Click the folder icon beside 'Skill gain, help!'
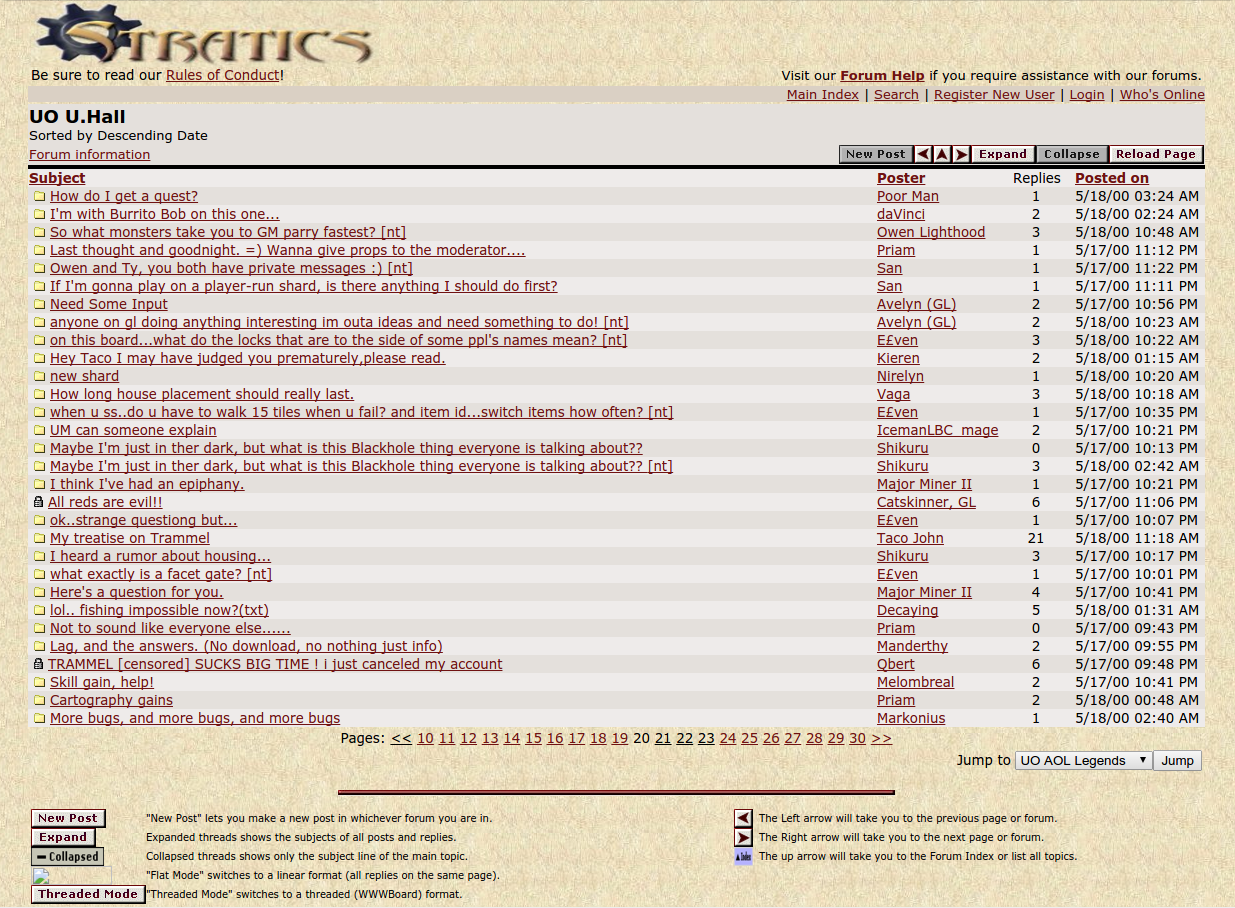1235x908 pixels. [40, 683]
